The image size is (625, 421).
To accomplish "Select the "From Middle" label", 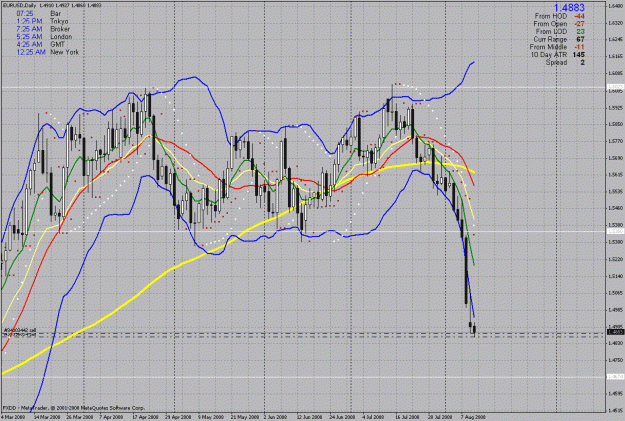I will (x=549, y=47).
